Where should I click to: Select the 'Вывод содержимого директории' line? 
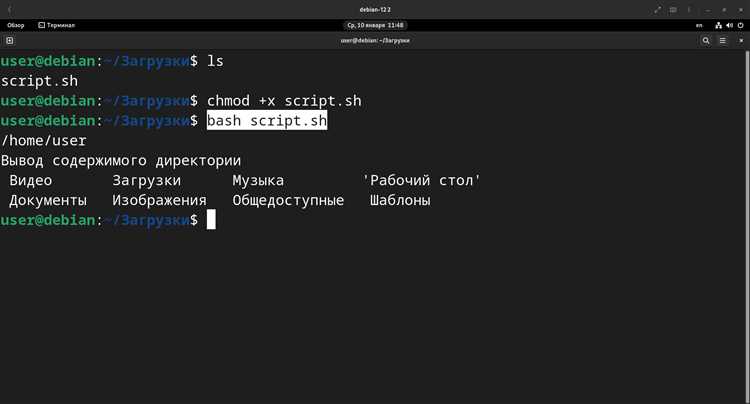pos(121,161)
